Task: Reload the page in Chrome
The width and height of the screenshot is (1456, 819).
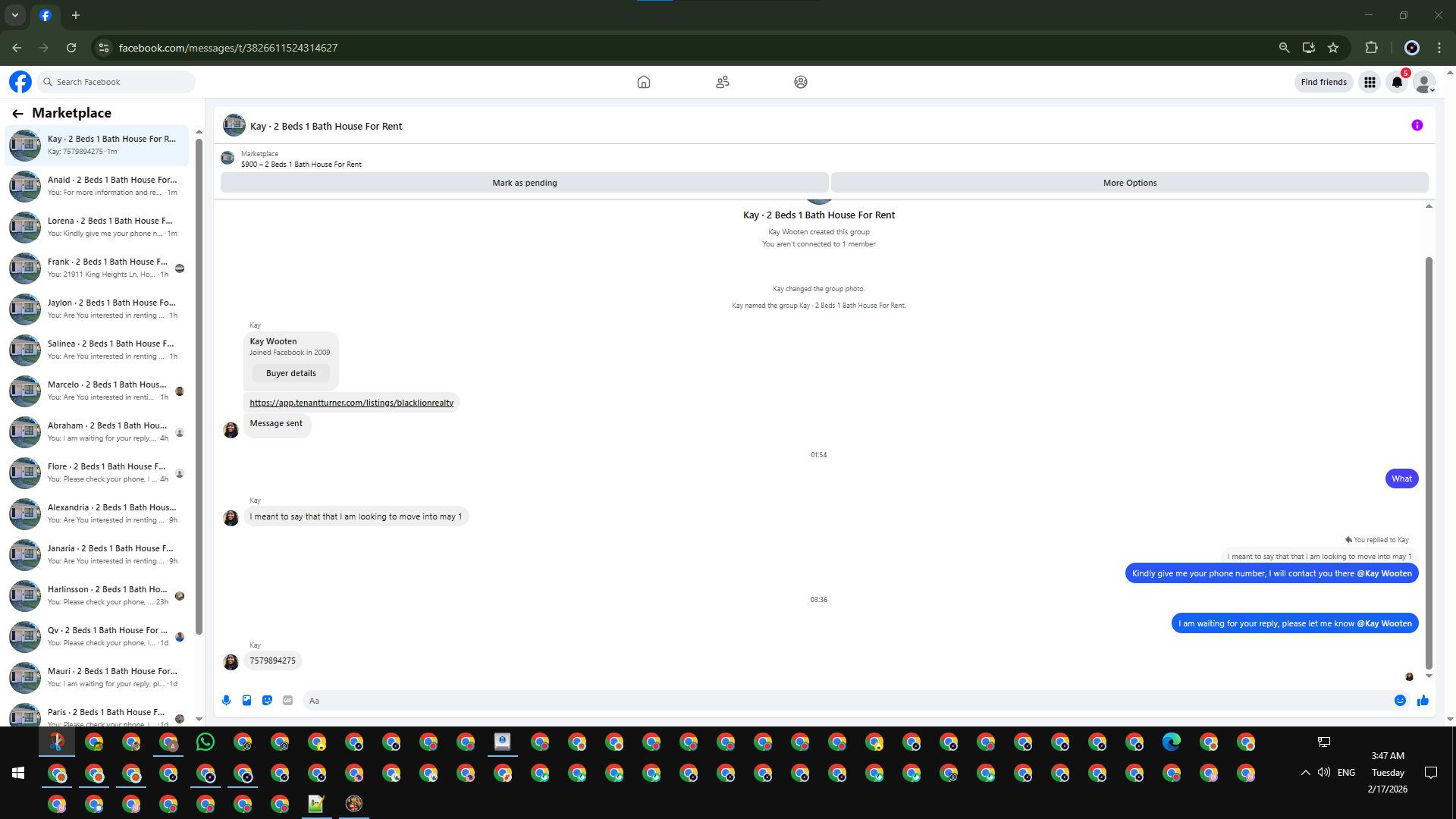Action: 71,48
